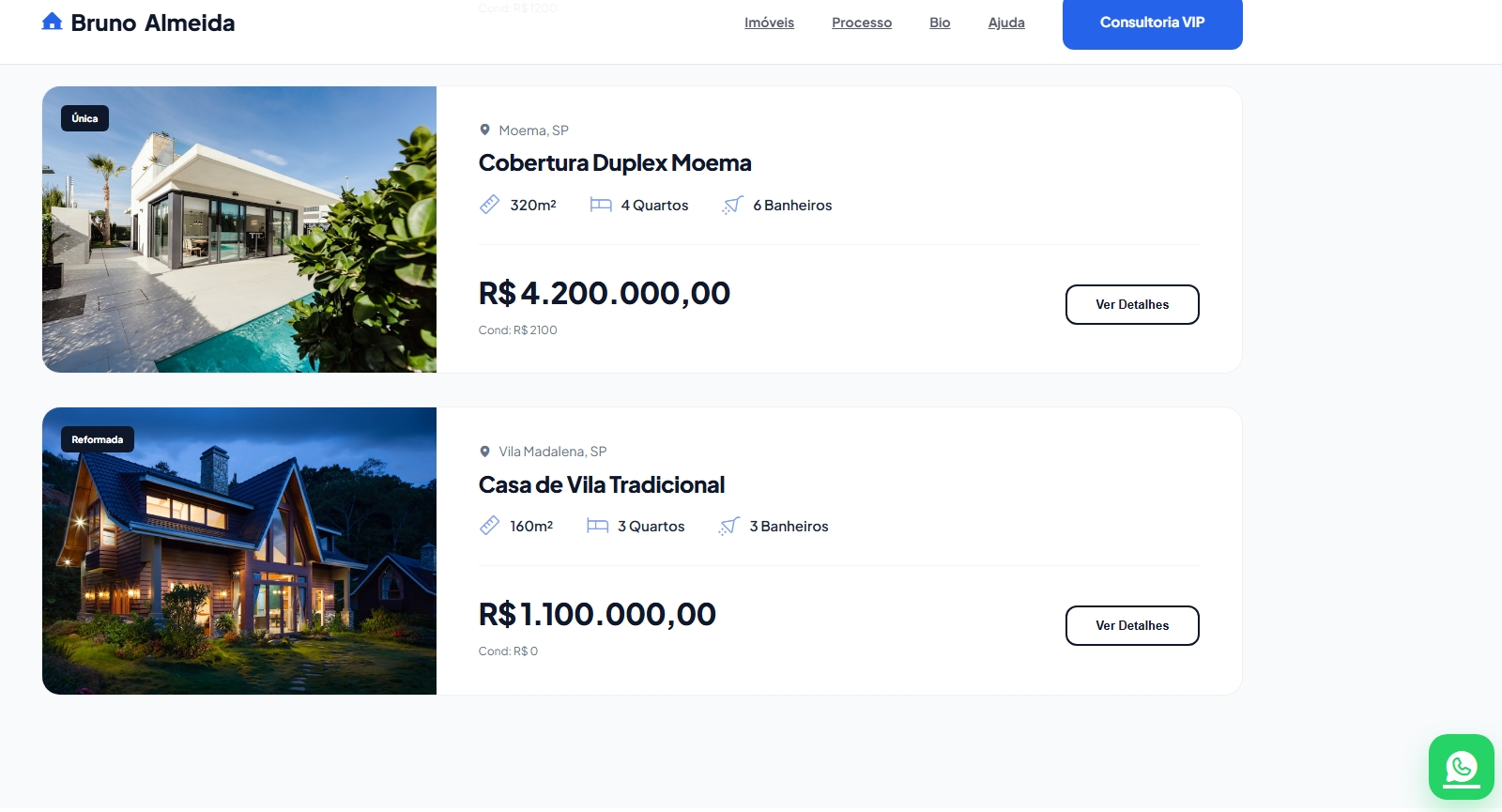Click the shower icon beside 3 Banheiros
1502x812 pixels.
[x=728, y=526]
